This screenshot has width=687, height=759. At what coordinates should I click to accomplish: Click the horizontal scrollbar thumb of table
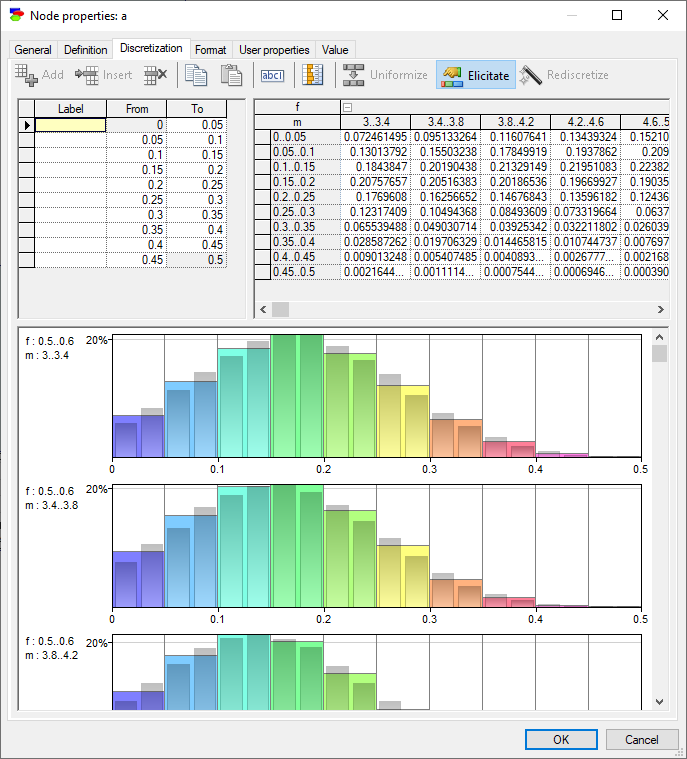coord(280,309)
